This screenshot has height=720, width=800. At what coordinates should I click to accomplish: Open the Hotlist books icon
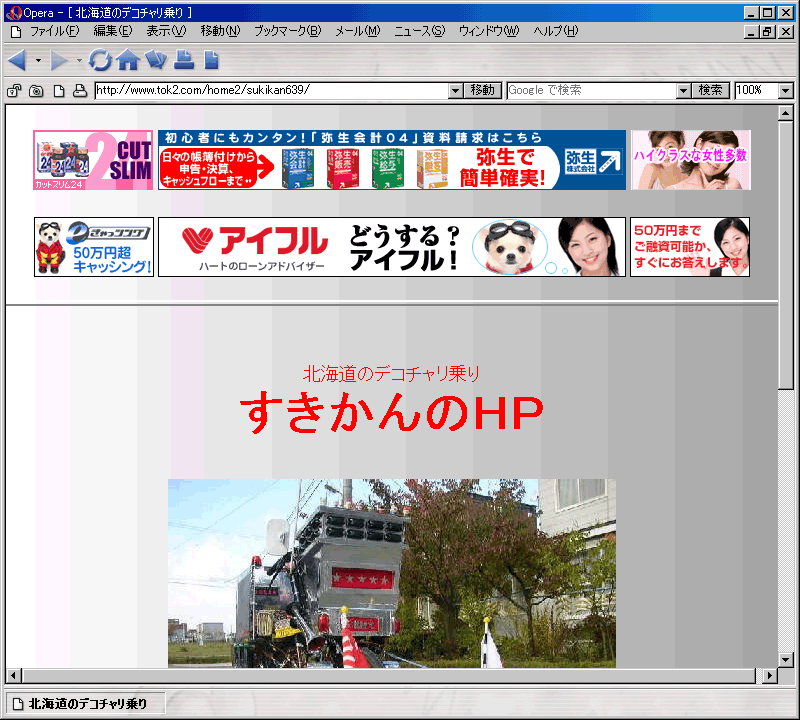(x=156, y=60)
